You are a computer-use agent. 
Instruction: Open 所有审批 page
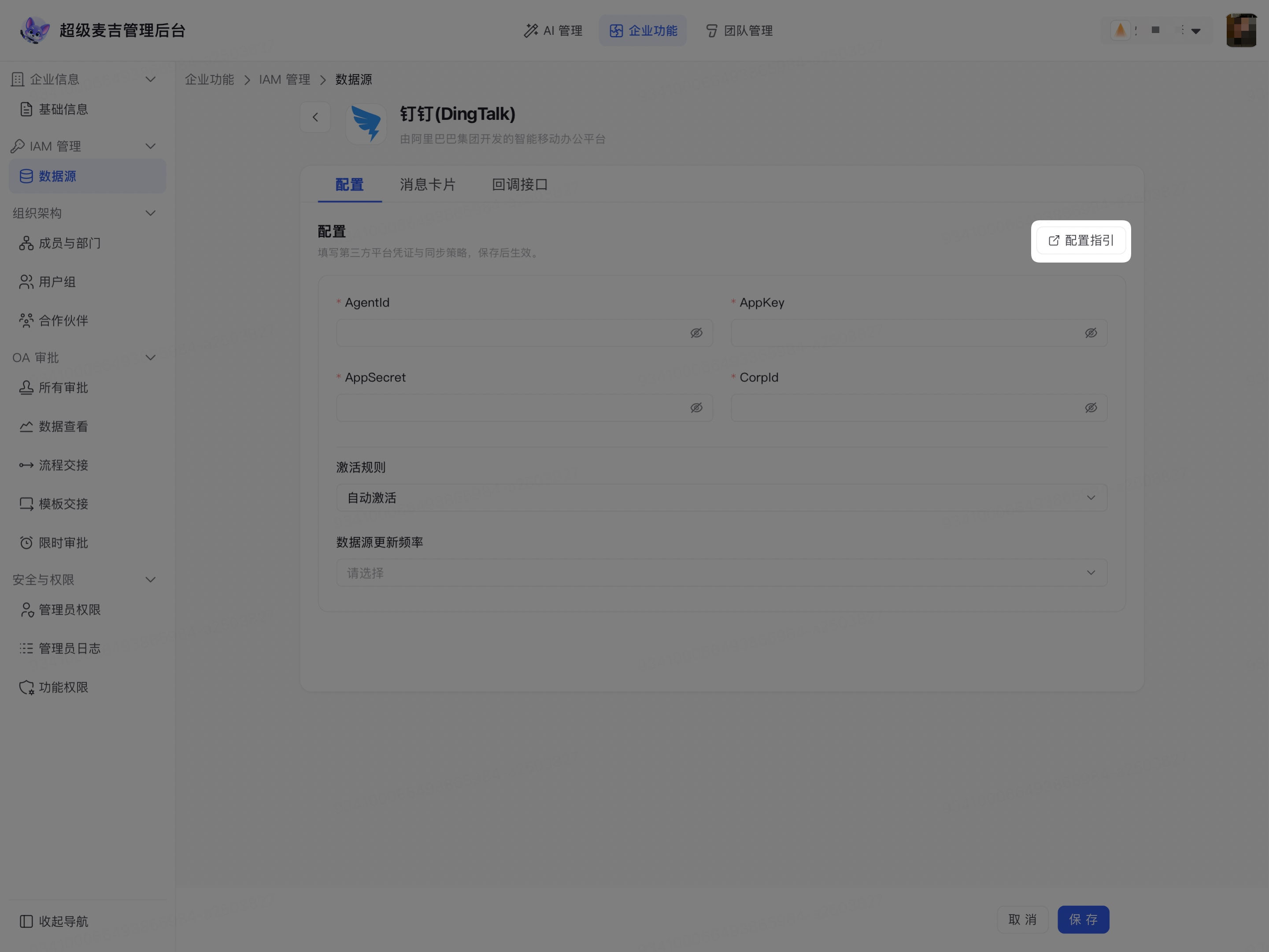[x=87, y=388]
